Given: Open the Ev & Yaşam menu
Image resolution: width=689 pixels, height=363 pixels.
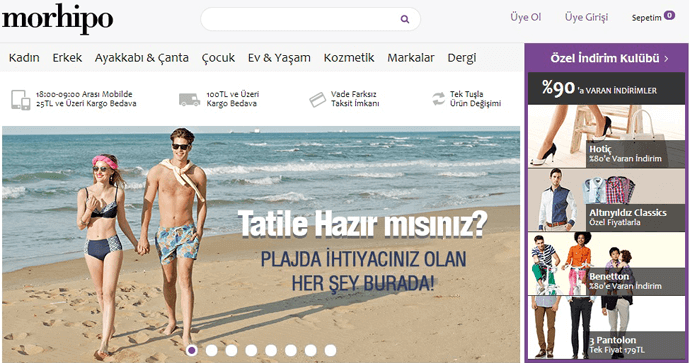Looking at the screenshot, I should pos(279,58).
